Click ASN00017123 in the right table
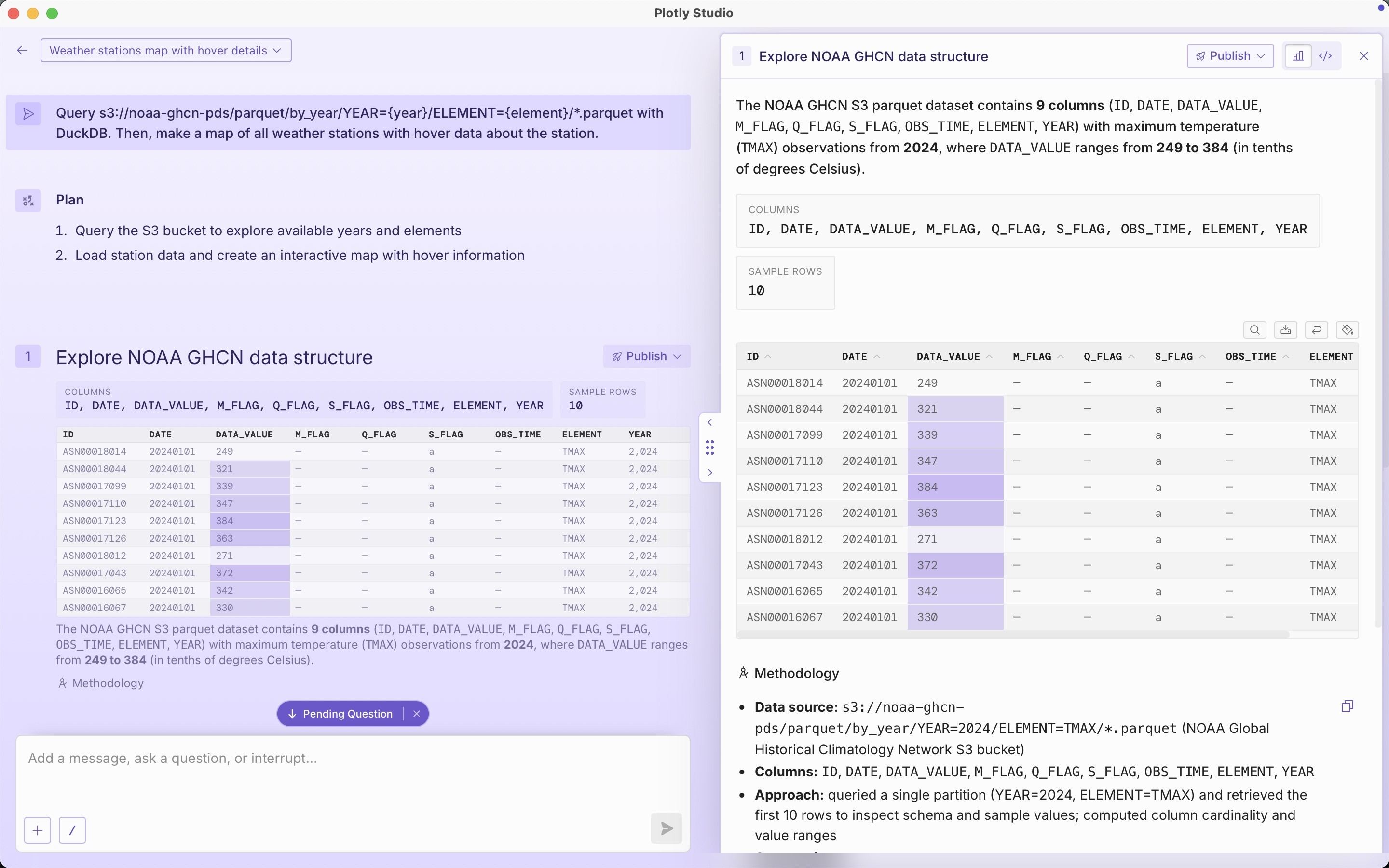 pos(785,487)
